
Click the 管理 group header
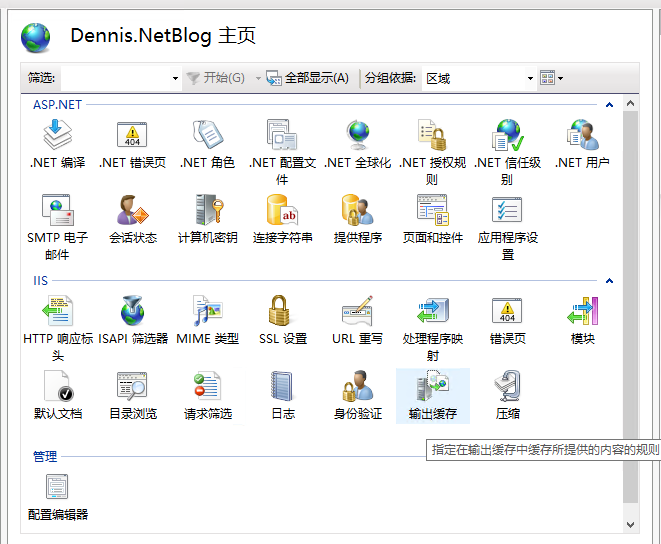point(45,457)
